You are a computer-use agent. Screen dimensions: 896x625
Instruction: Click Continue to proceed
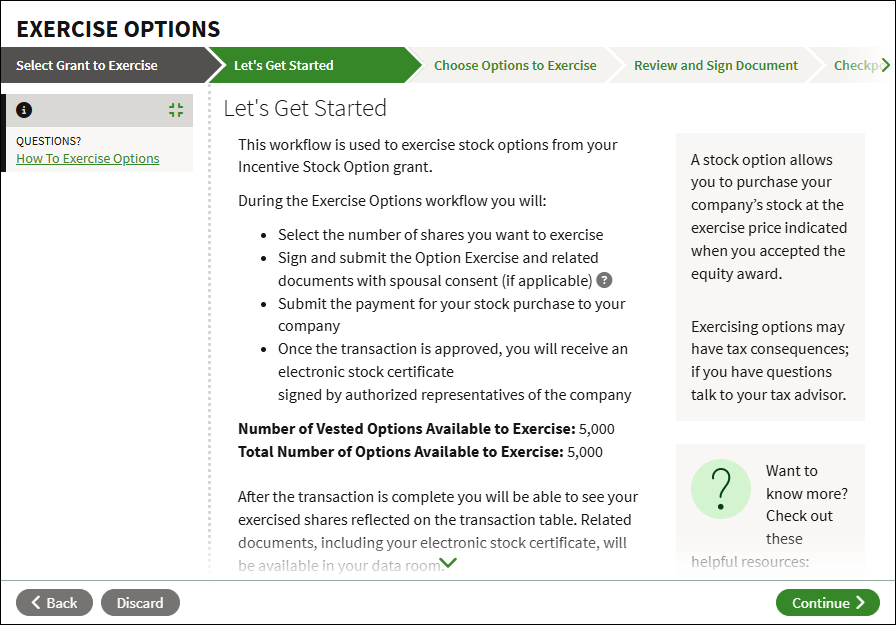point(827,603)
